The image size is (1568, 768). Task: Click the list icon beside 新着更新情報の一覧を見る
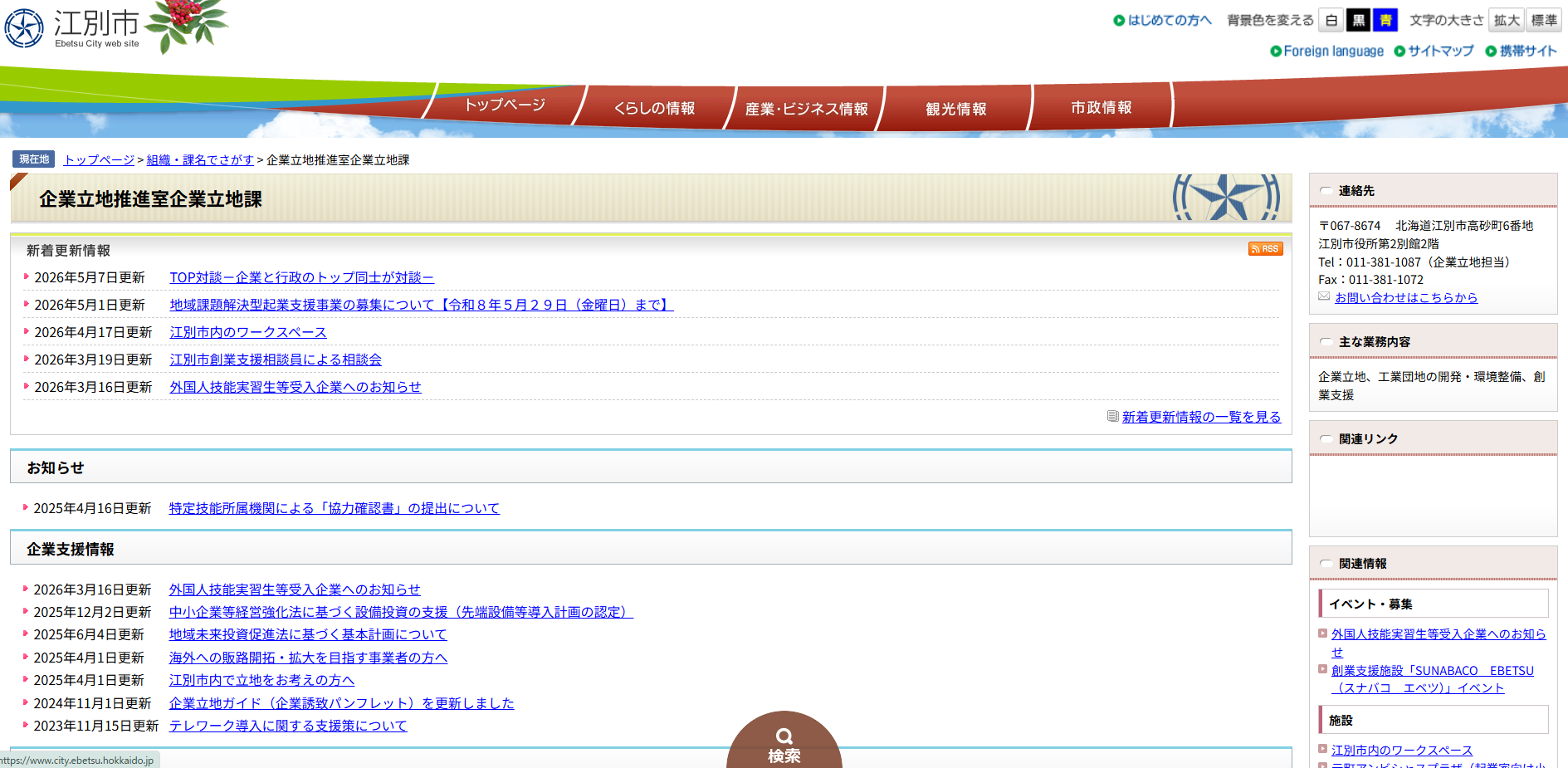(x=1112, y=416)
